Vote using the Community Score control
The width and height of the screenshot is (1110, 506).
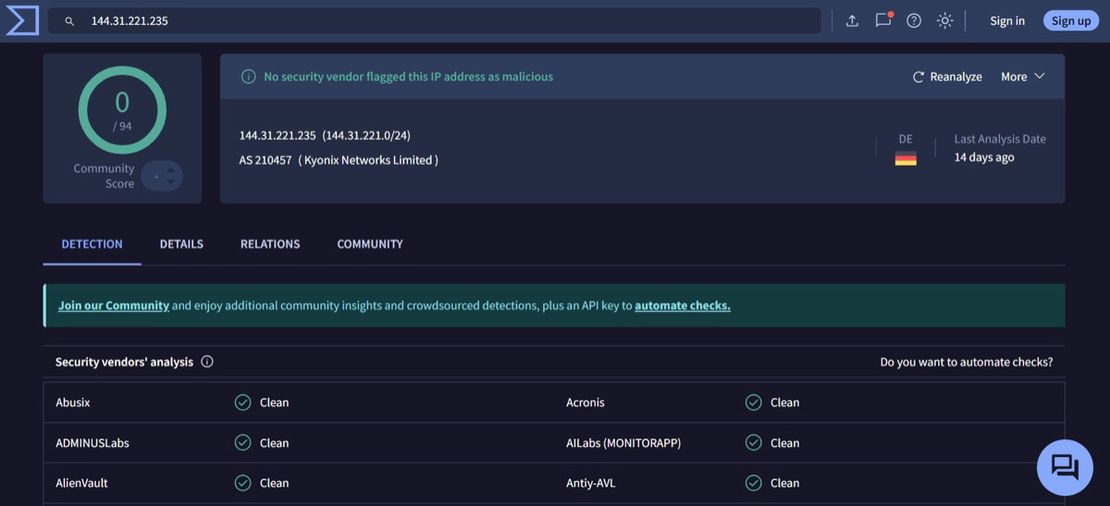[x=162, y=176]
